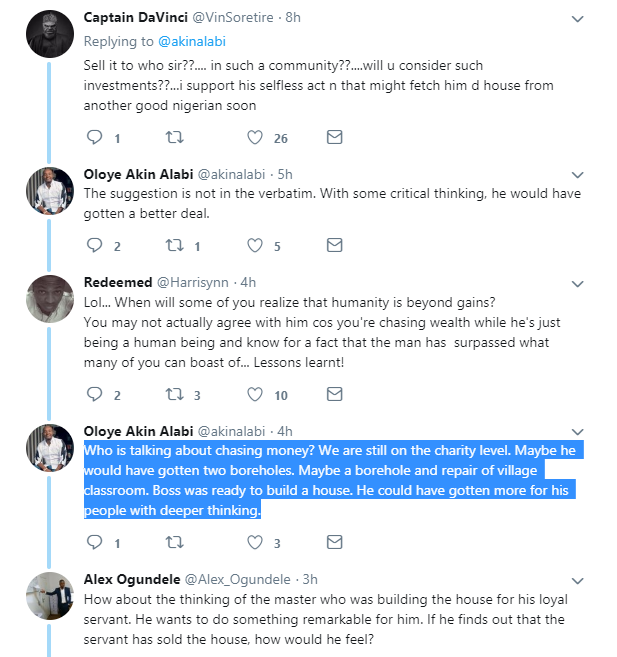Viewport: 617px width, 657px height.
Task: Click Redeemed's profile avatar
Action: point(50,298)
